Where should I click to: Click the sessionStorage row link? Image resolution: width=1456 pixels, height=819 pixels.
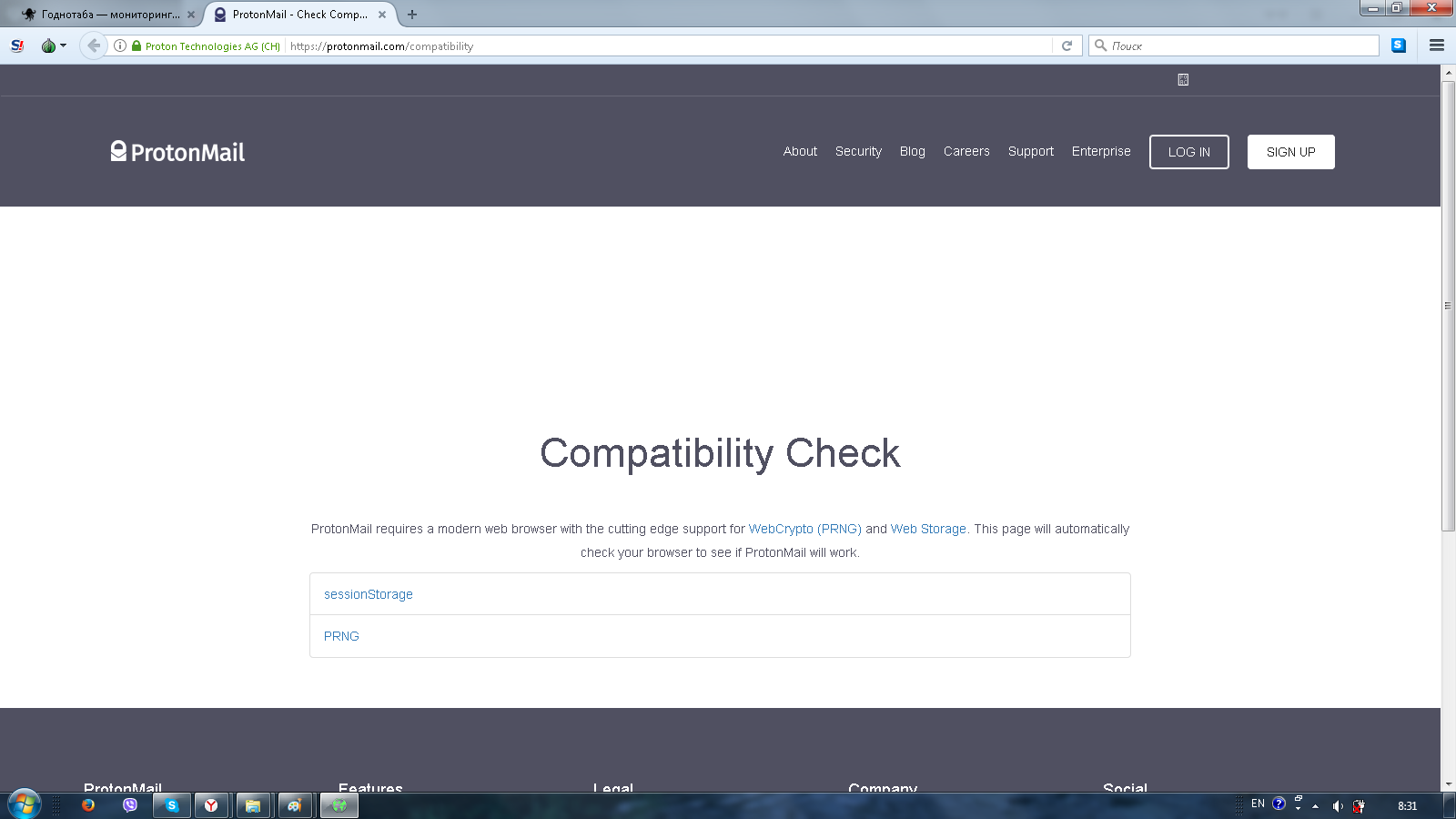click(x=369, y=594)
